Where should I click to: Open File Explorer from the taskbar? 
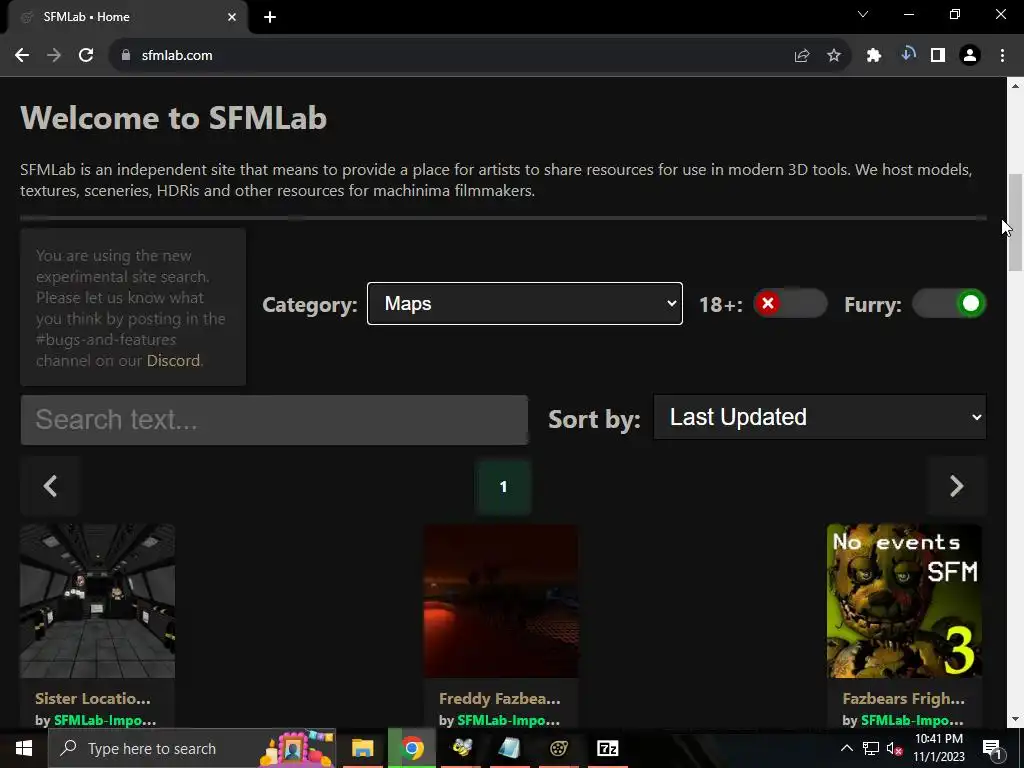click(x=362, y=748)
